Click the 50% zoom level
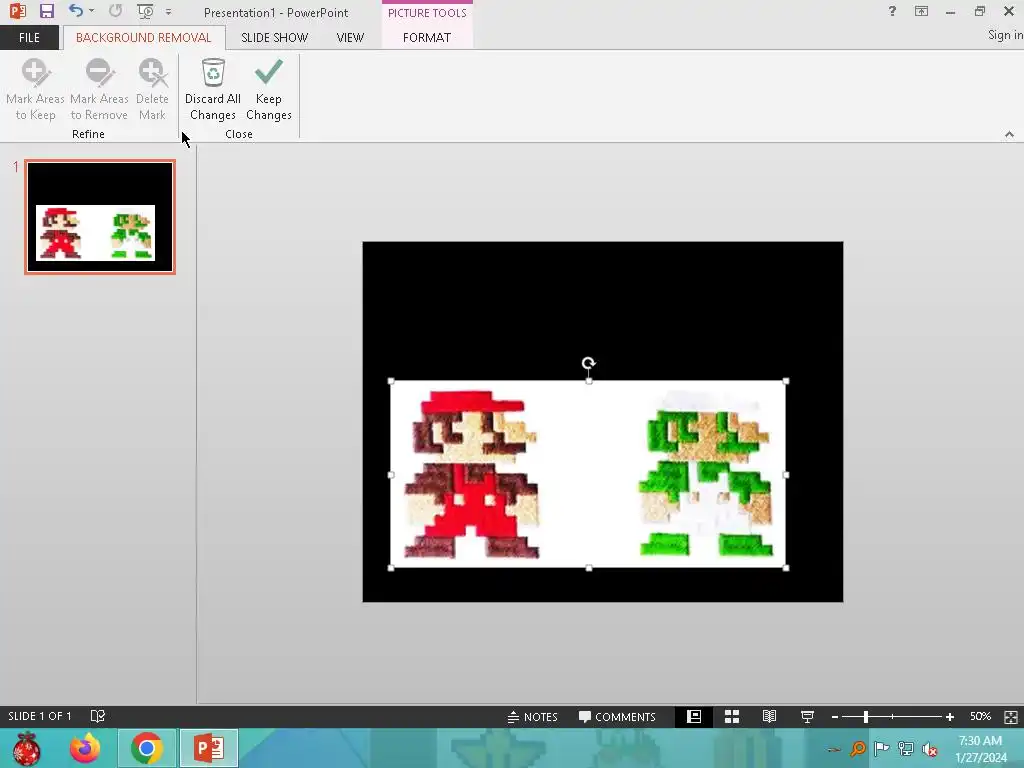Viewport: 1024px width, 768px height. point(980,716)
